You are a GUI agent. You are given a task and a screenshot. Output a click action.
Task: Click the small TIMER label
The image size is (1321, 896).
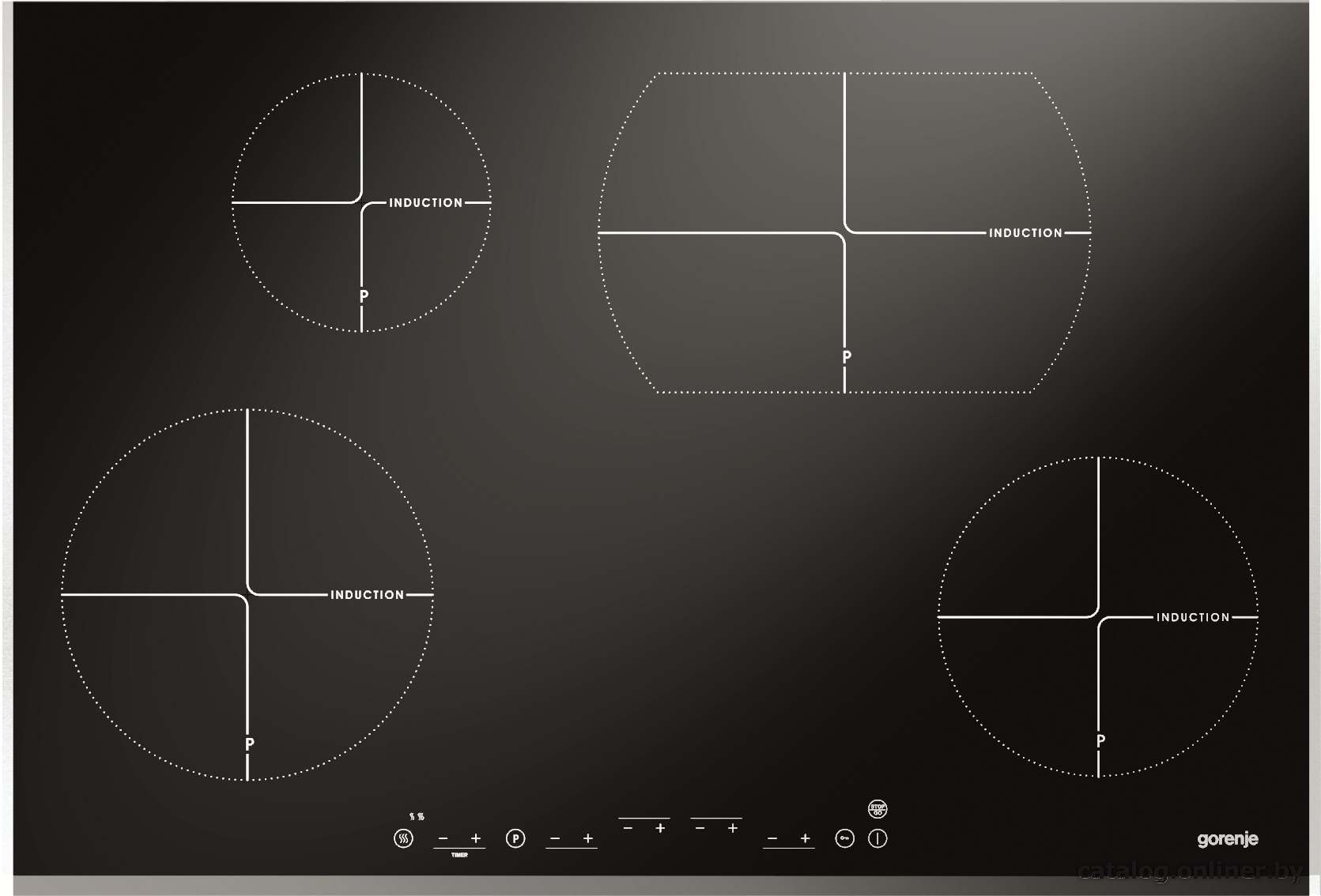(459, 855)
